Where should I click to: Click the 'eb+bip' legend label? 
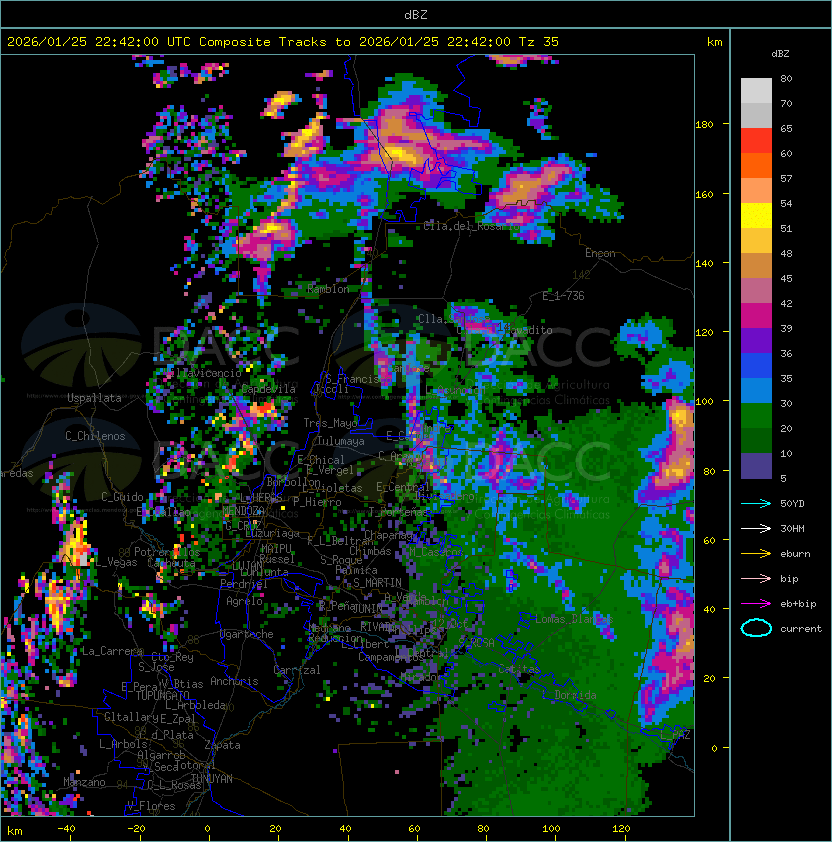pyautogui.click(x=798, y=604)
